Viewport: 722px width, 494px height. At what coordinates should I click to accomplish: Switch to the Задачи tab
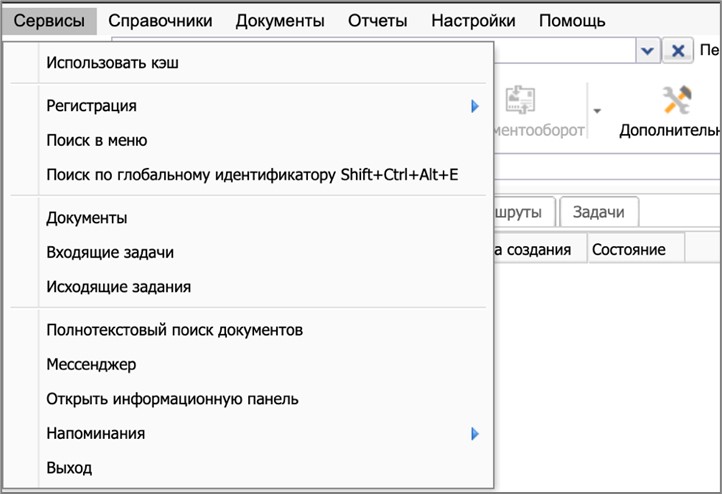tap(599, 212)
